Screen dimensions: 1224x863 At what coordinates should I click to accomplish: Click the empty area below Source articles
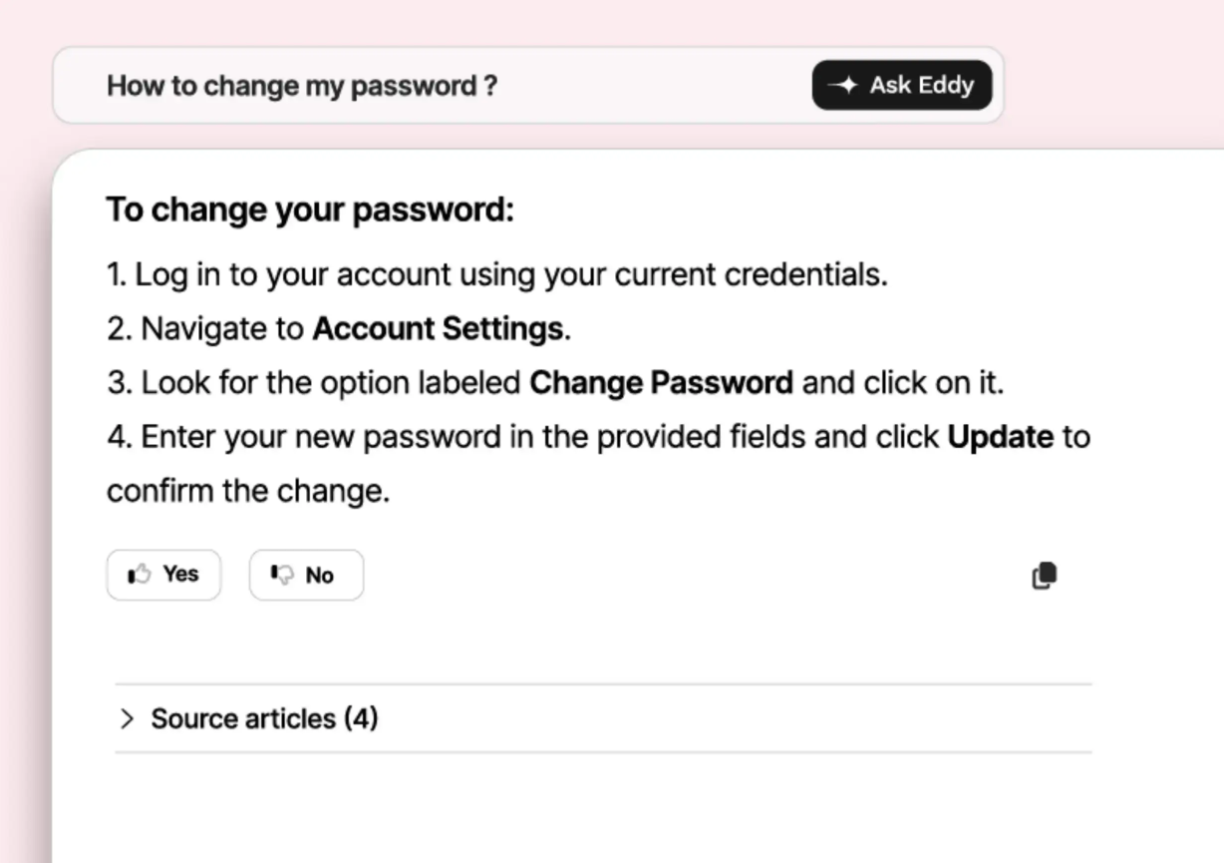pos(600,810)
